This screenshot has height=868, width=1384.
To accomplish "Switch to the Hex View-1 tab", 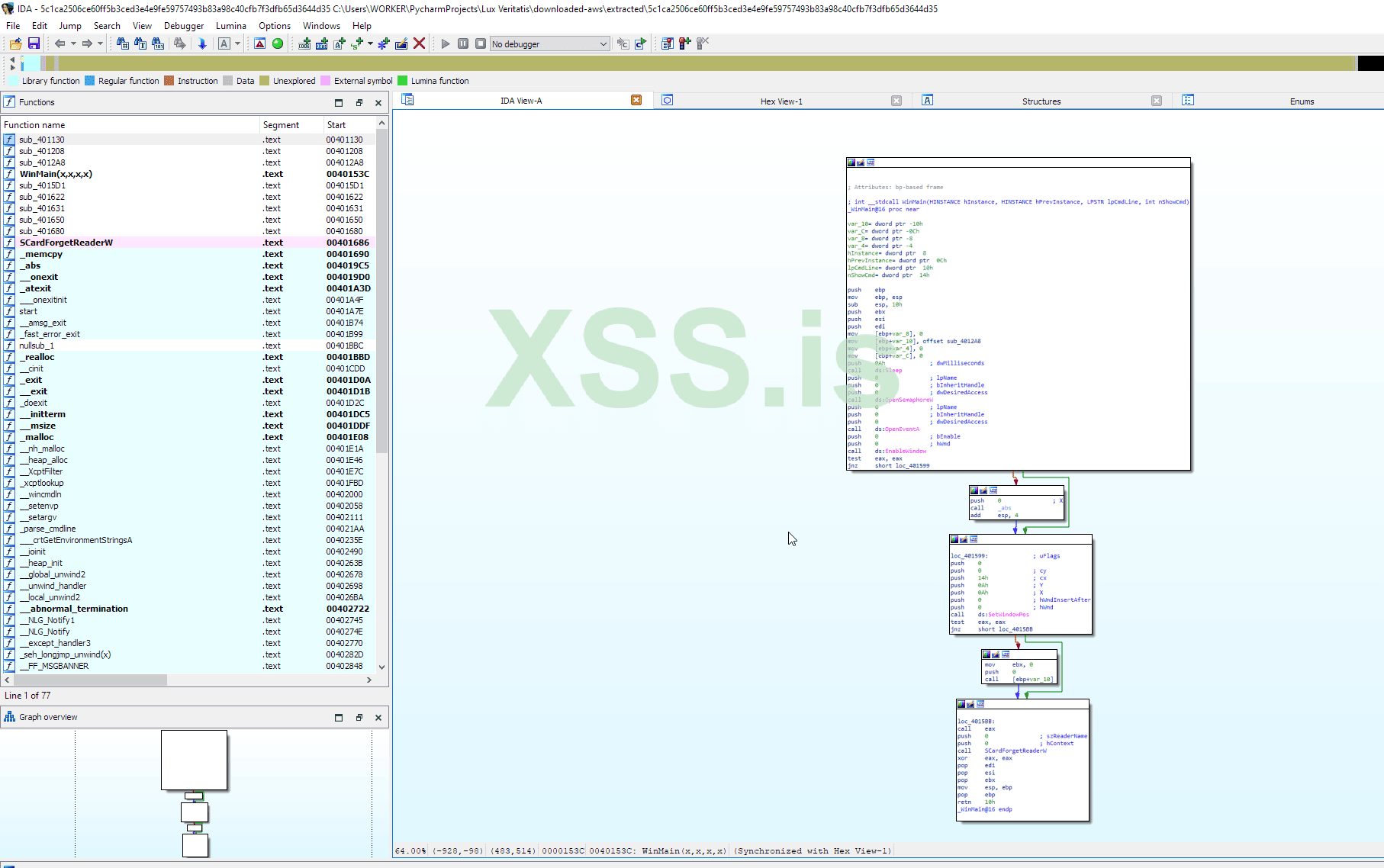I will (x=781, y=101).
